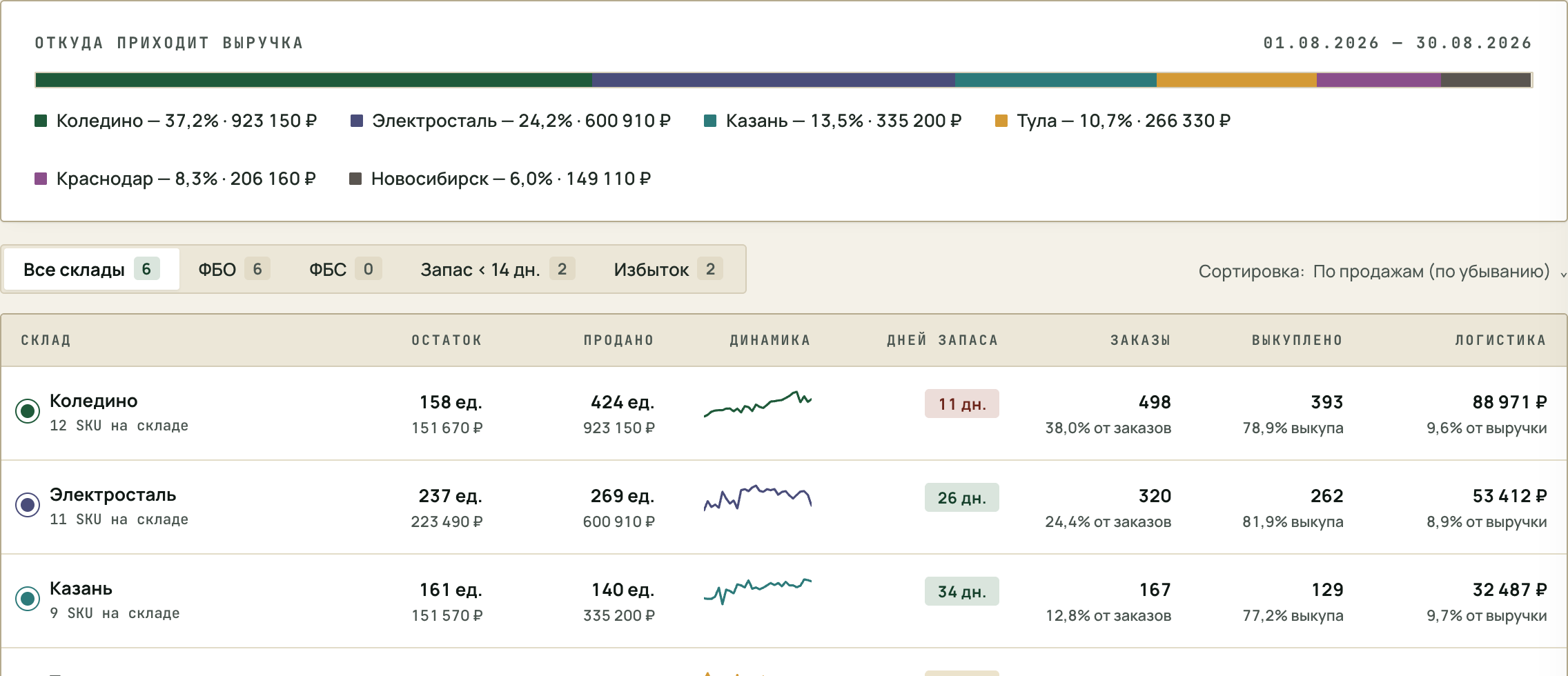The width and height of the screenshot is (1568, 676).
Task: Select the Коледино warehouse radio button
Action: pos(28,412)
